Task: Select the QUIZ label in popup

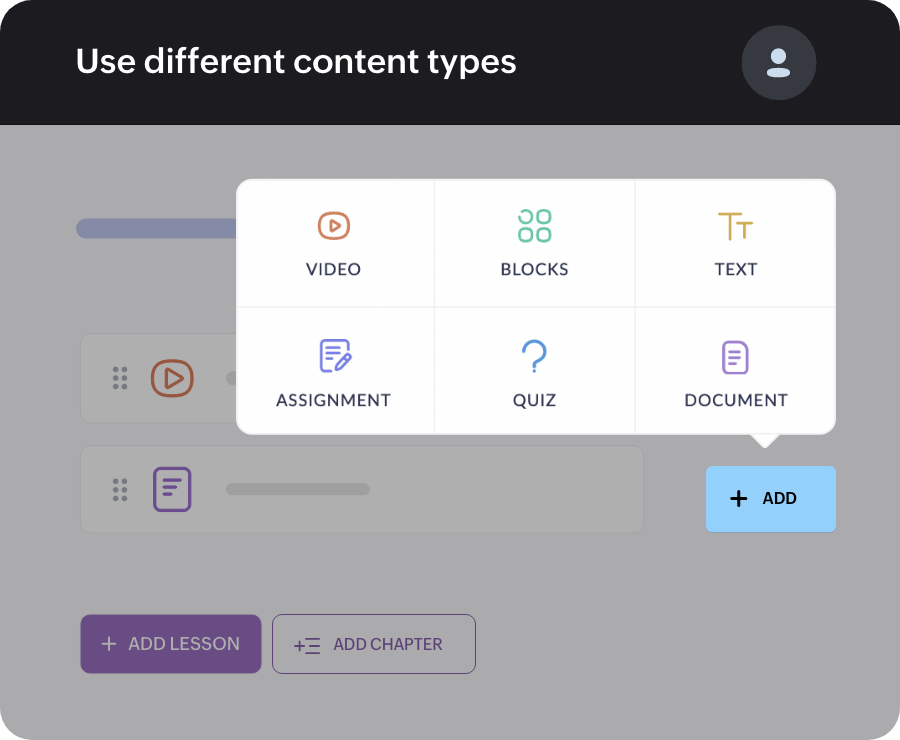Action: tap(535, 400)
